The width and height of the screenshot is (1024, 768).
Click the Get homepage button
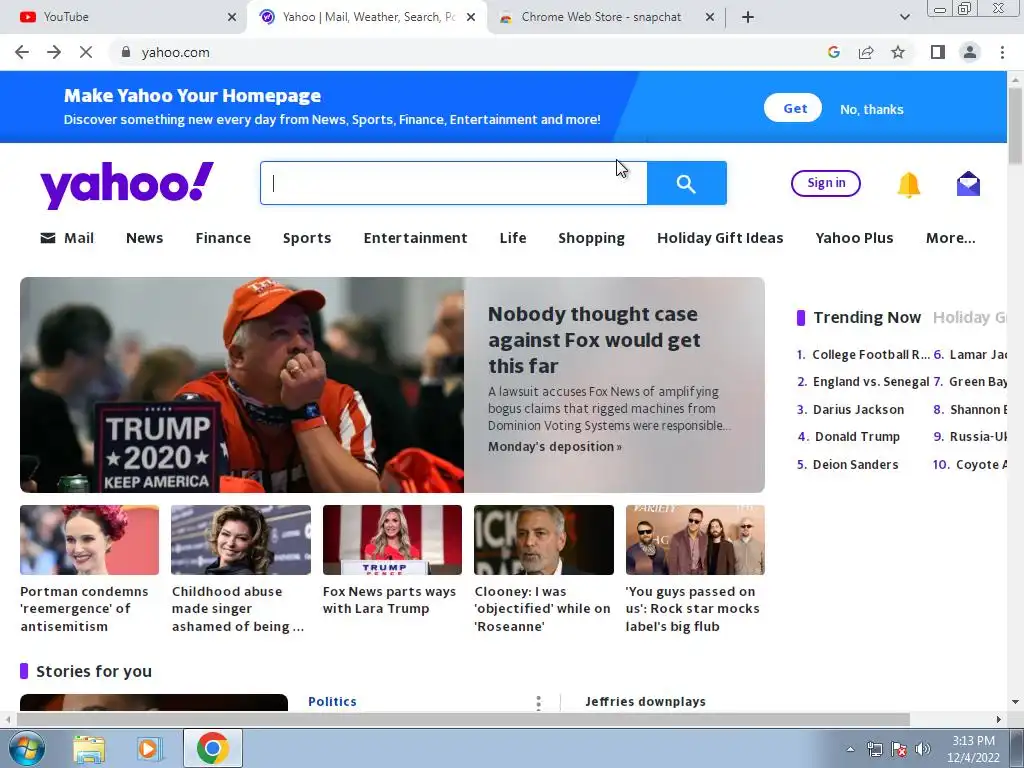pos(793,108)
